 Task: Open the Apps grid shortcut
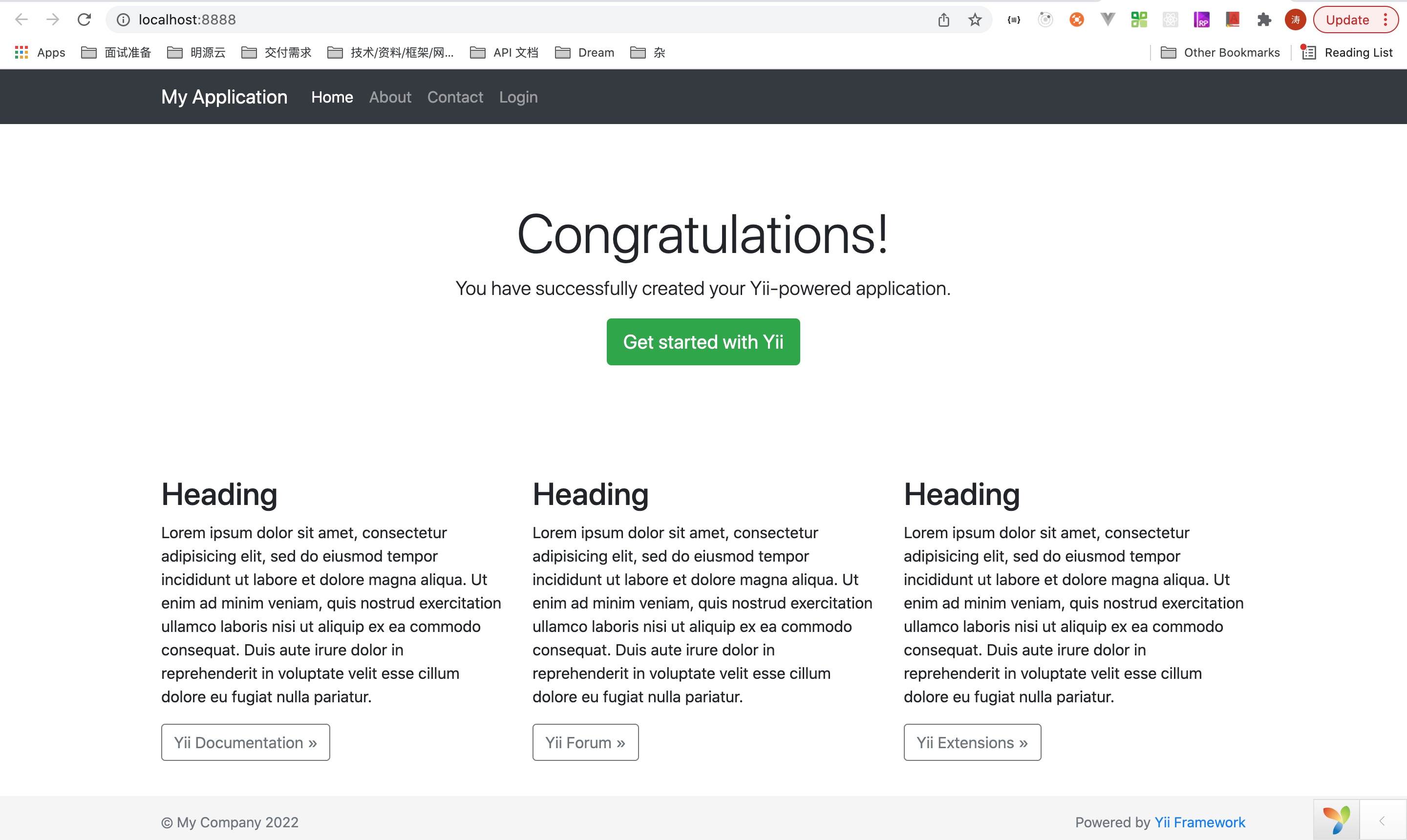[40, 53]
